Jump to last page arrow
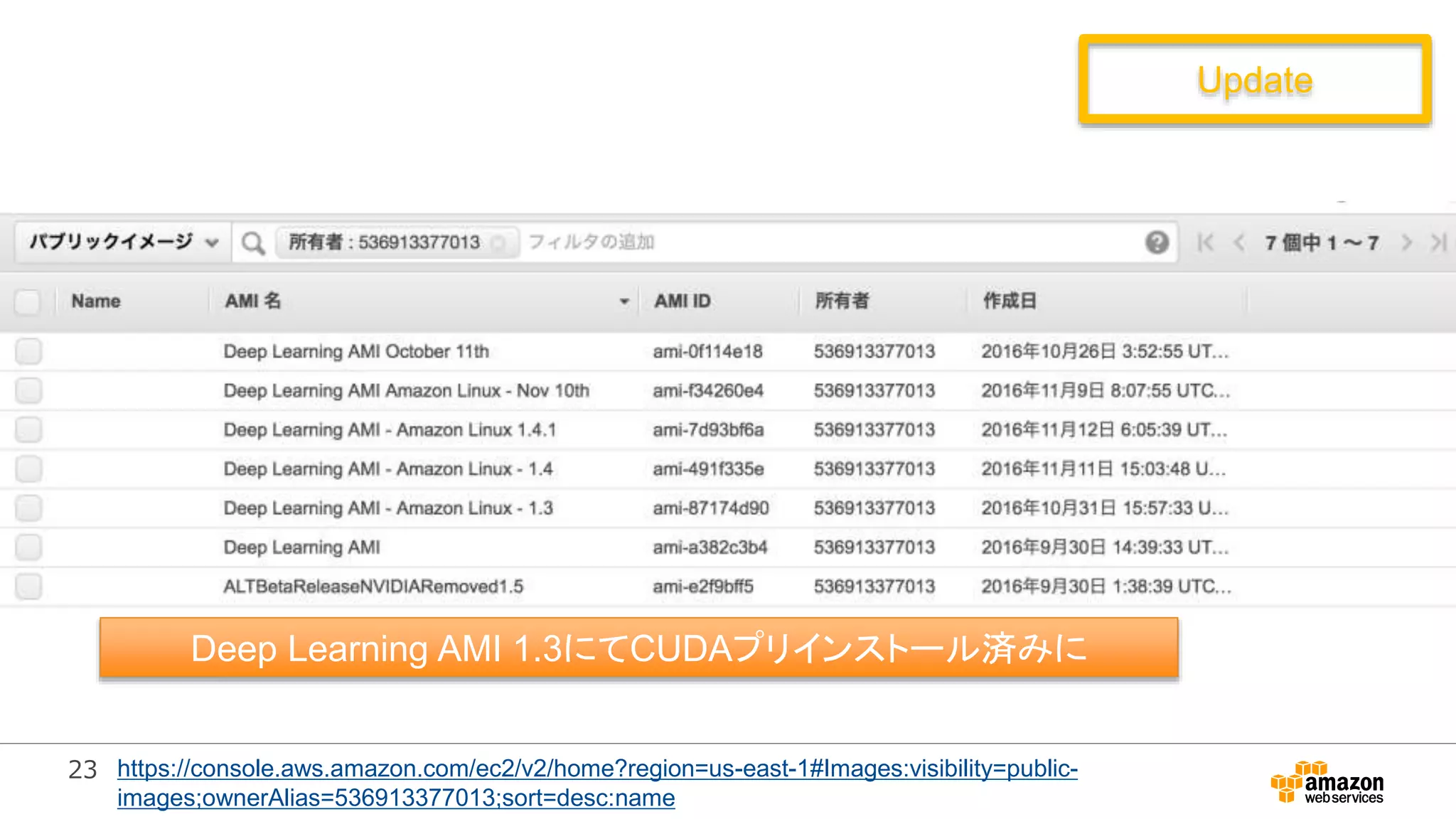 point(1438,242)
